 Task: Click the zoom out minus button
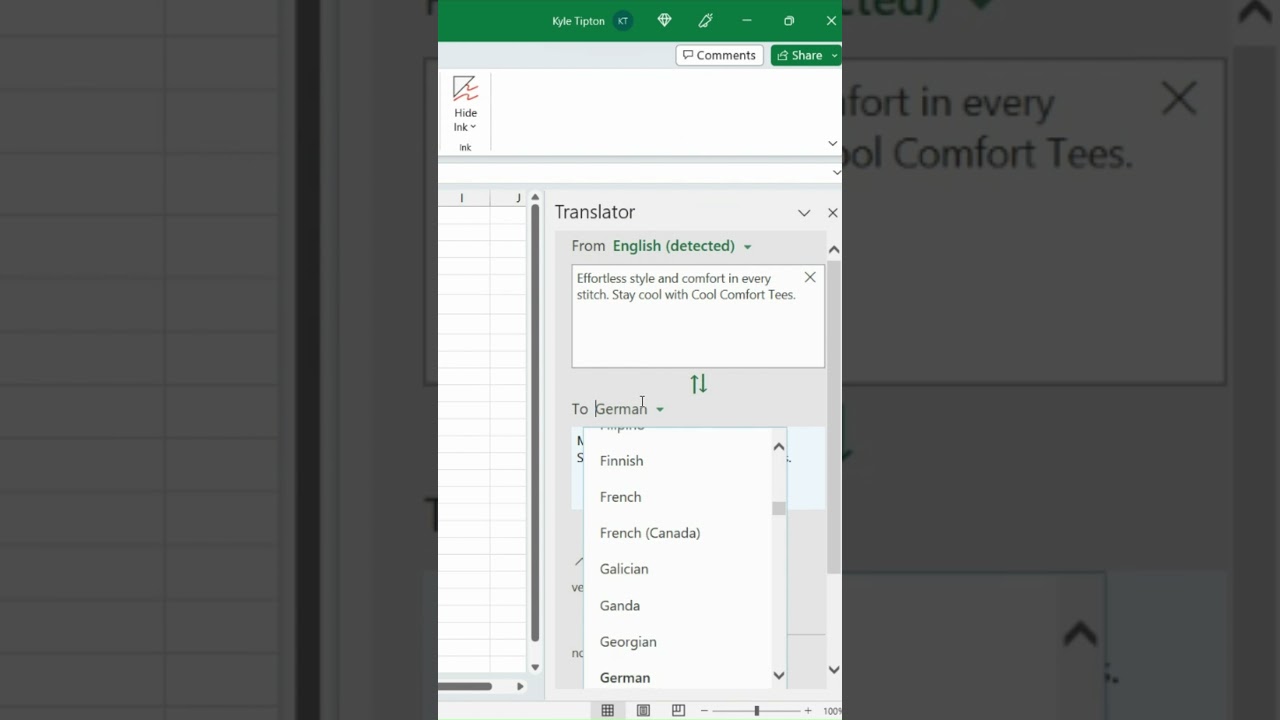tap(704, 710)
